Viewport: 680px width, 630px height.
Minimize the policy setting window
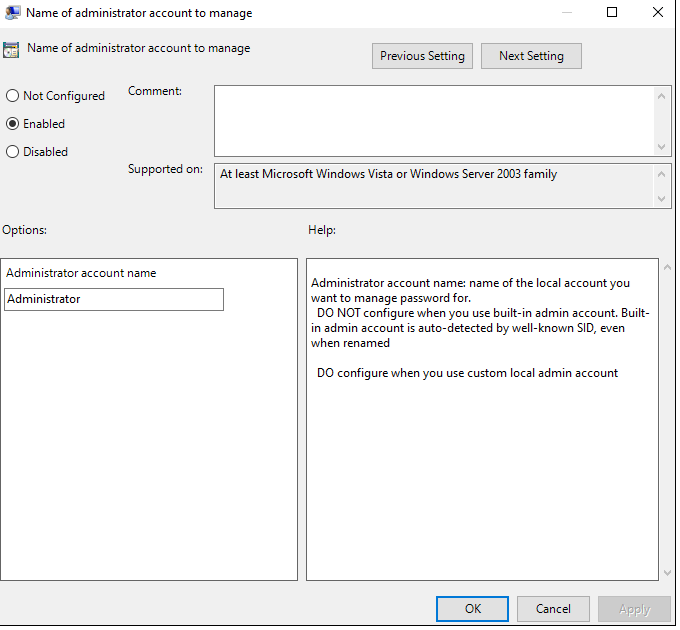pos(567,13)
